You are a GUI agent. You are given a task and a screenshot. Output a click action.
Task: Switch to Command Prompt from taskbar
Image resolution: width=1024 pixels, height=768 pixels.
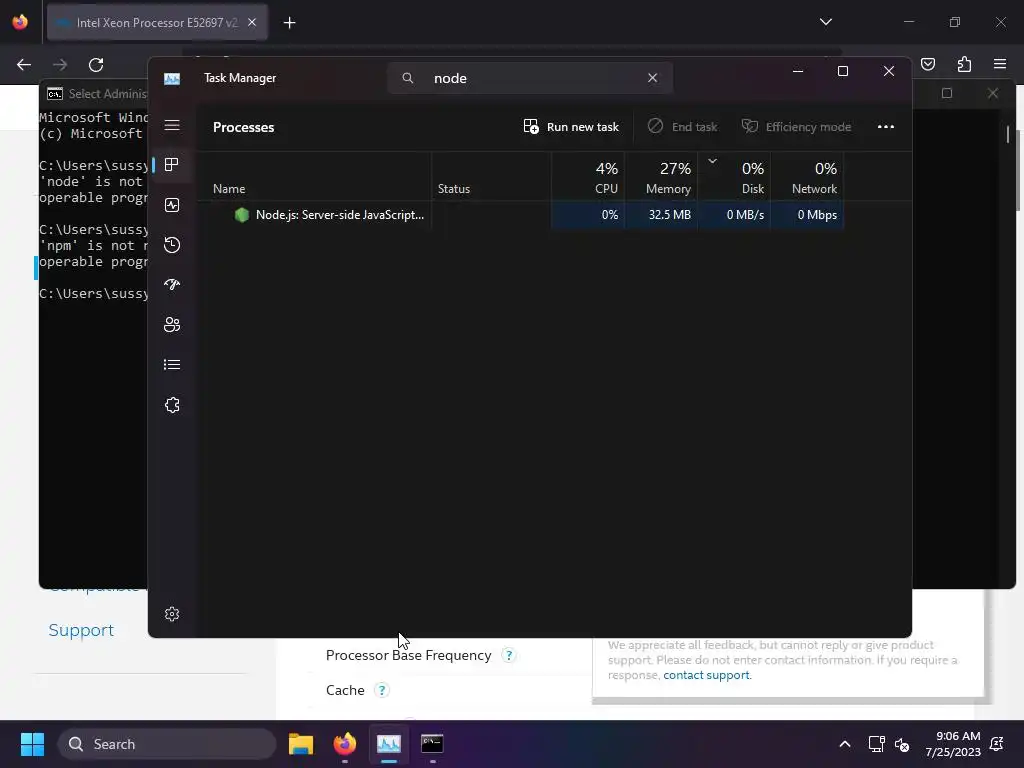(x=432, y=744)
